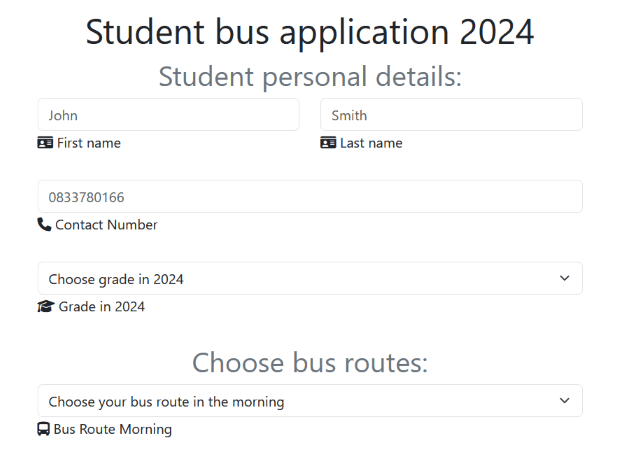Focus the Last name field containing Smith
This screenshot has height=457, width=620.
pos(450,115)
